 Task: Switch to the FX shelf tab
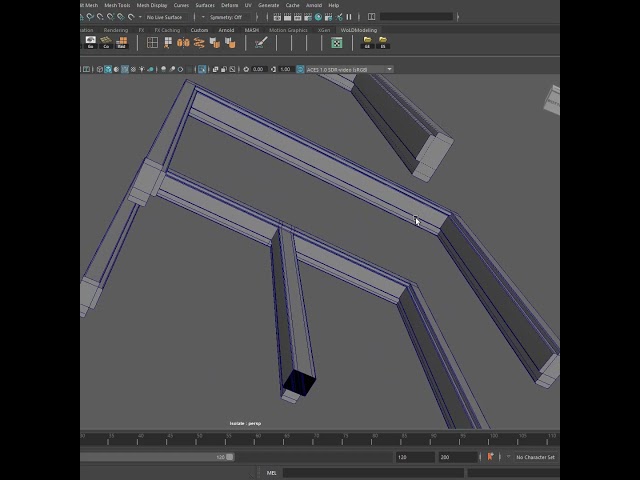[141, 30]
